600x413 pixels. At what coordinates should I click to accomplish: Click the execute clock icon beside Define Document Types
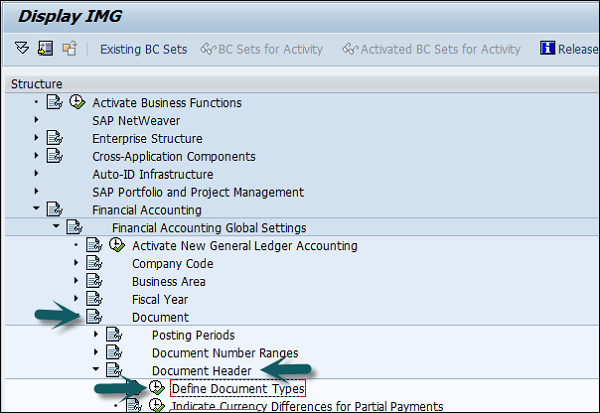(x=157, y=388)
